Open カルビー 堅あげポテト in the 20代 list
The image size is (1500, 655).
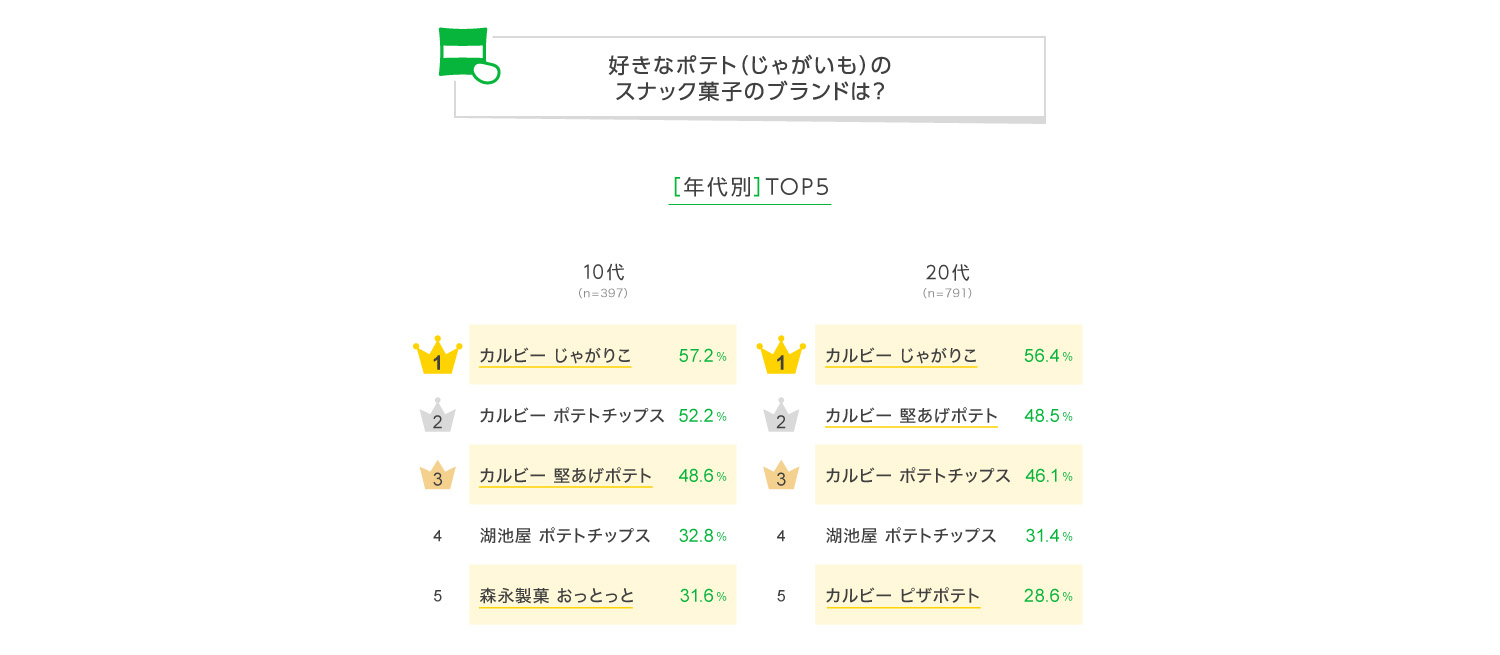pyautogui.click(x=911, y=416)
